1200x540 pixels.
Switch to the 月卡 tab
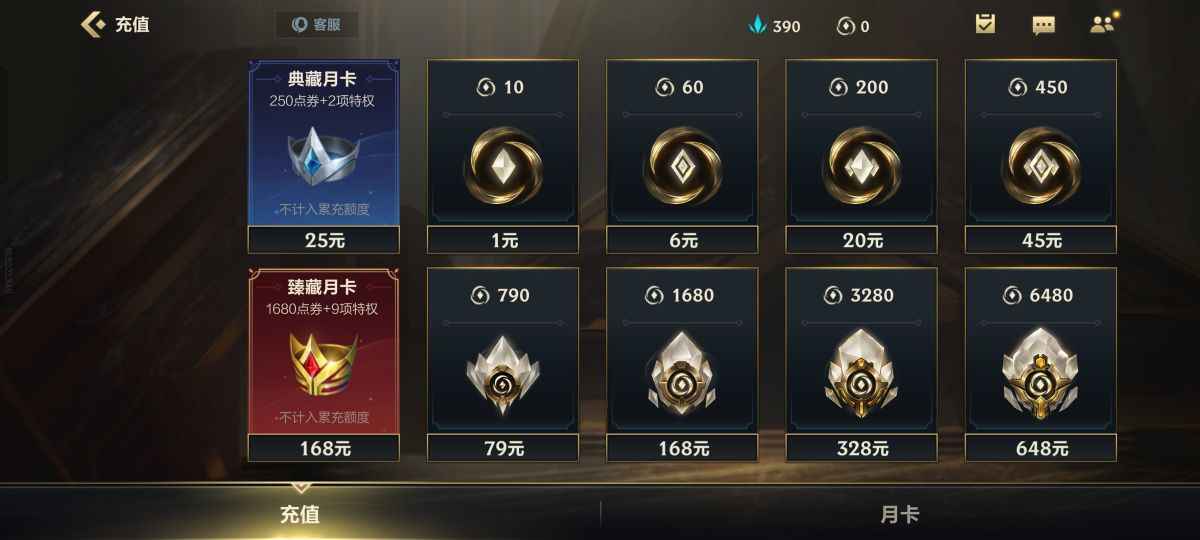point(900,514)
